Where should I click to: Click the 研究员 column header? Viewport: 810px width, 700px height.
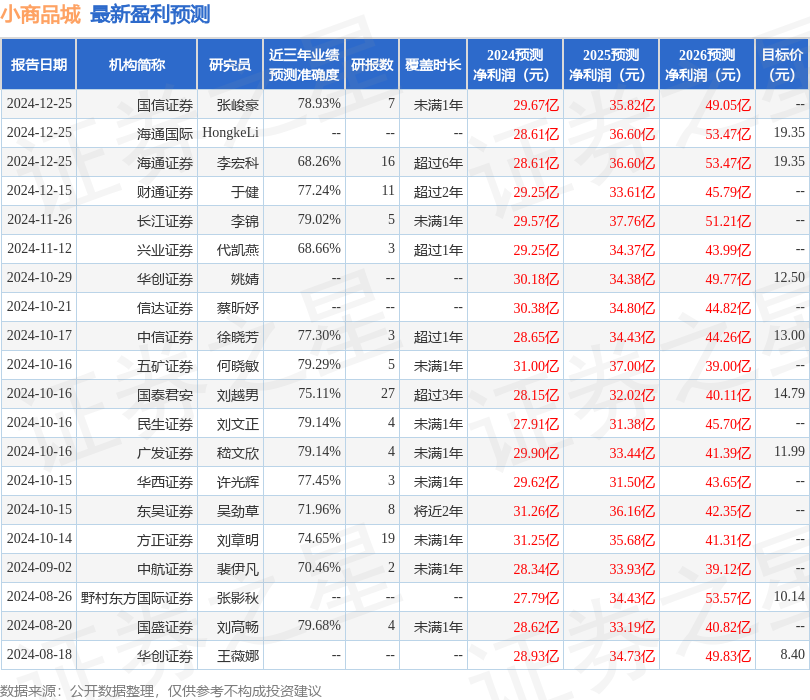[230, 65]
